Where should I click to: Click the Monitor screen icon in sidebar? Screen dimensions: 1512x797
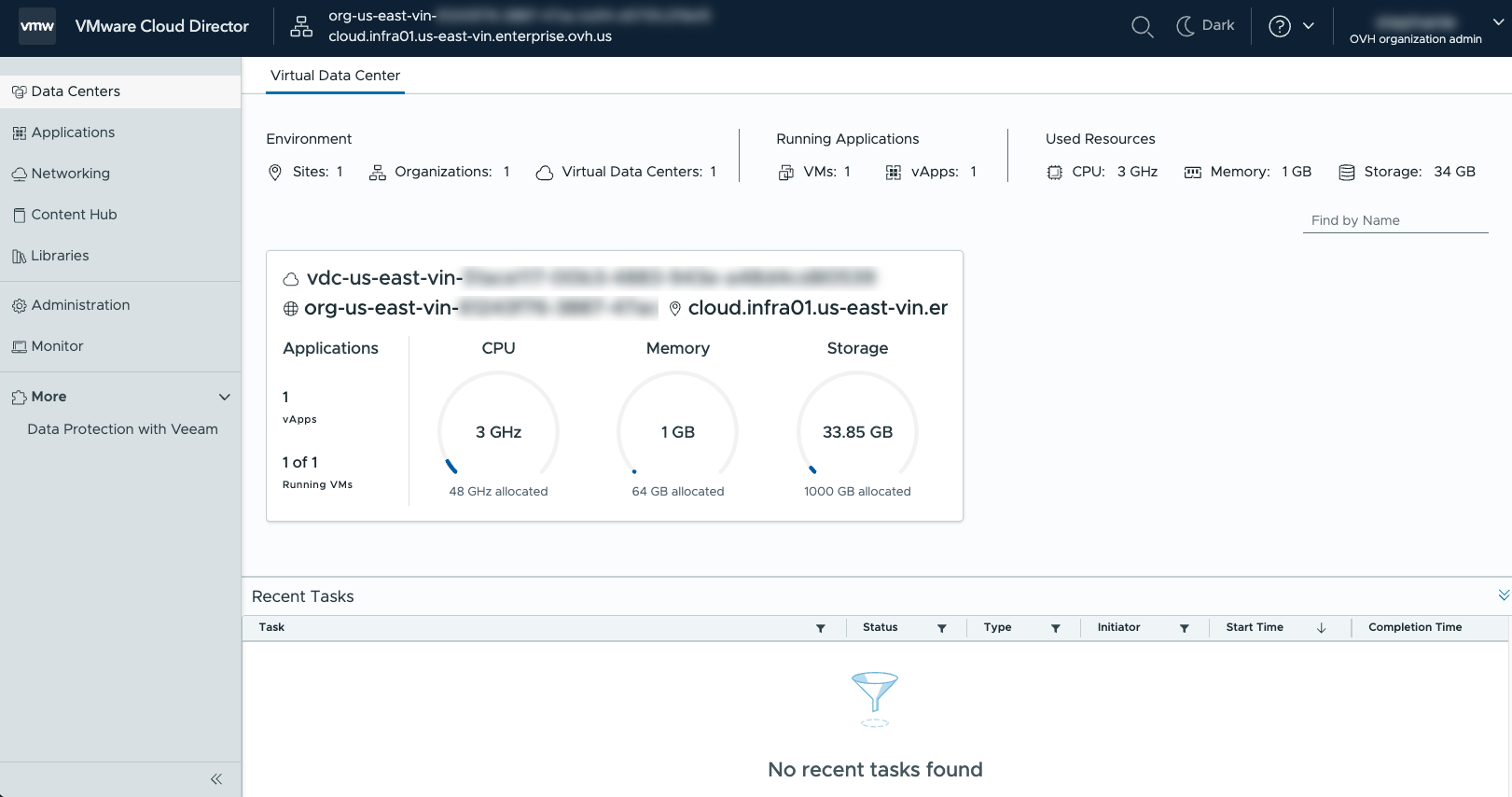pyautogui.click(x=19, y=347)
